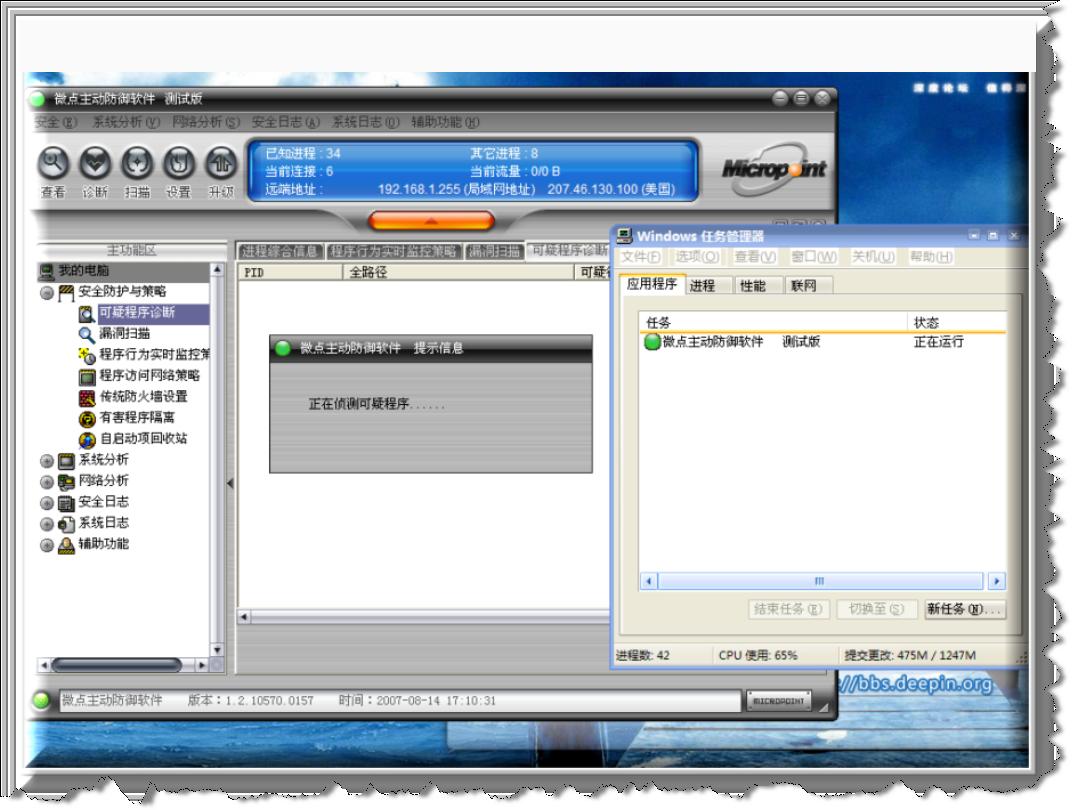Click the 程序行为实时监控策略 icon in the sidebar
1072x810 pixels.
click(87, 355)
